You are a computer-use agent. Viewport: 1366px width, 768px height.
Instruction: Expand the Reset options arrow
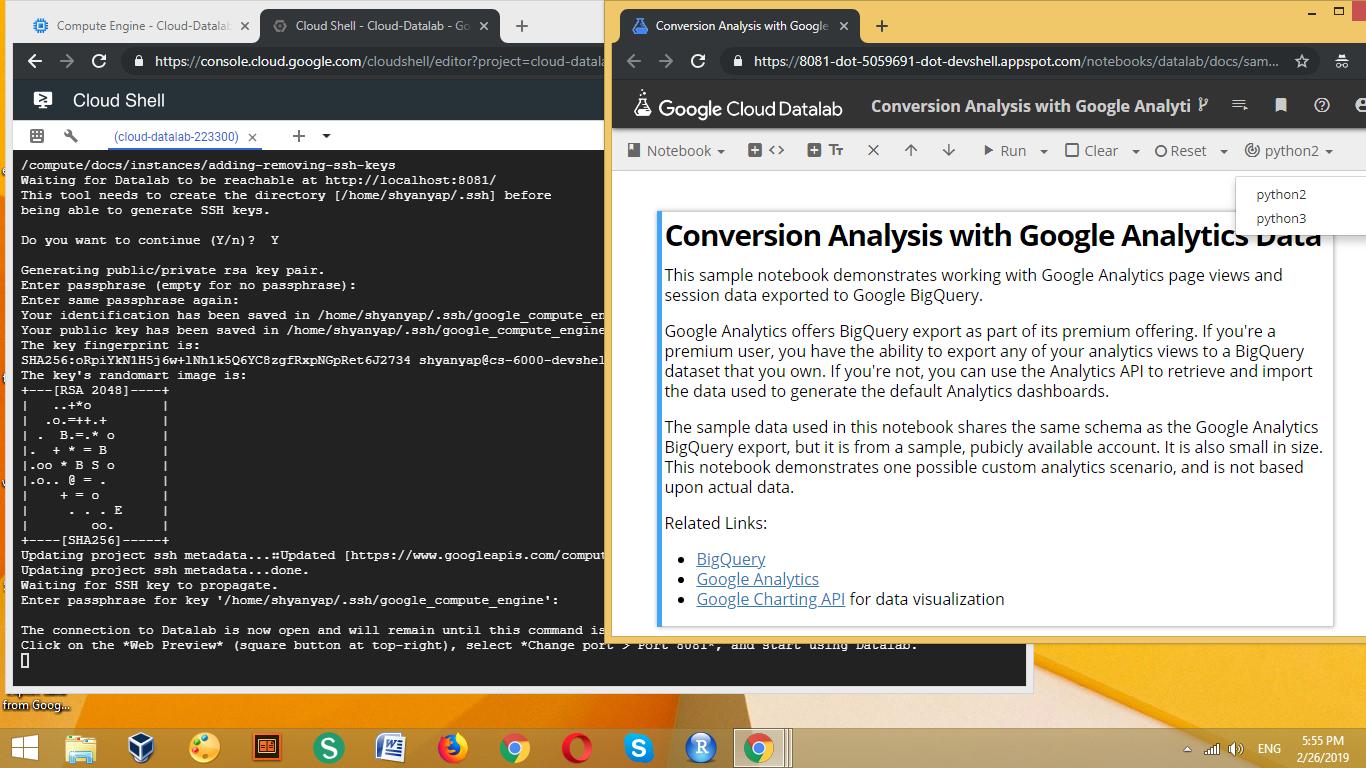click(1223, 152)
